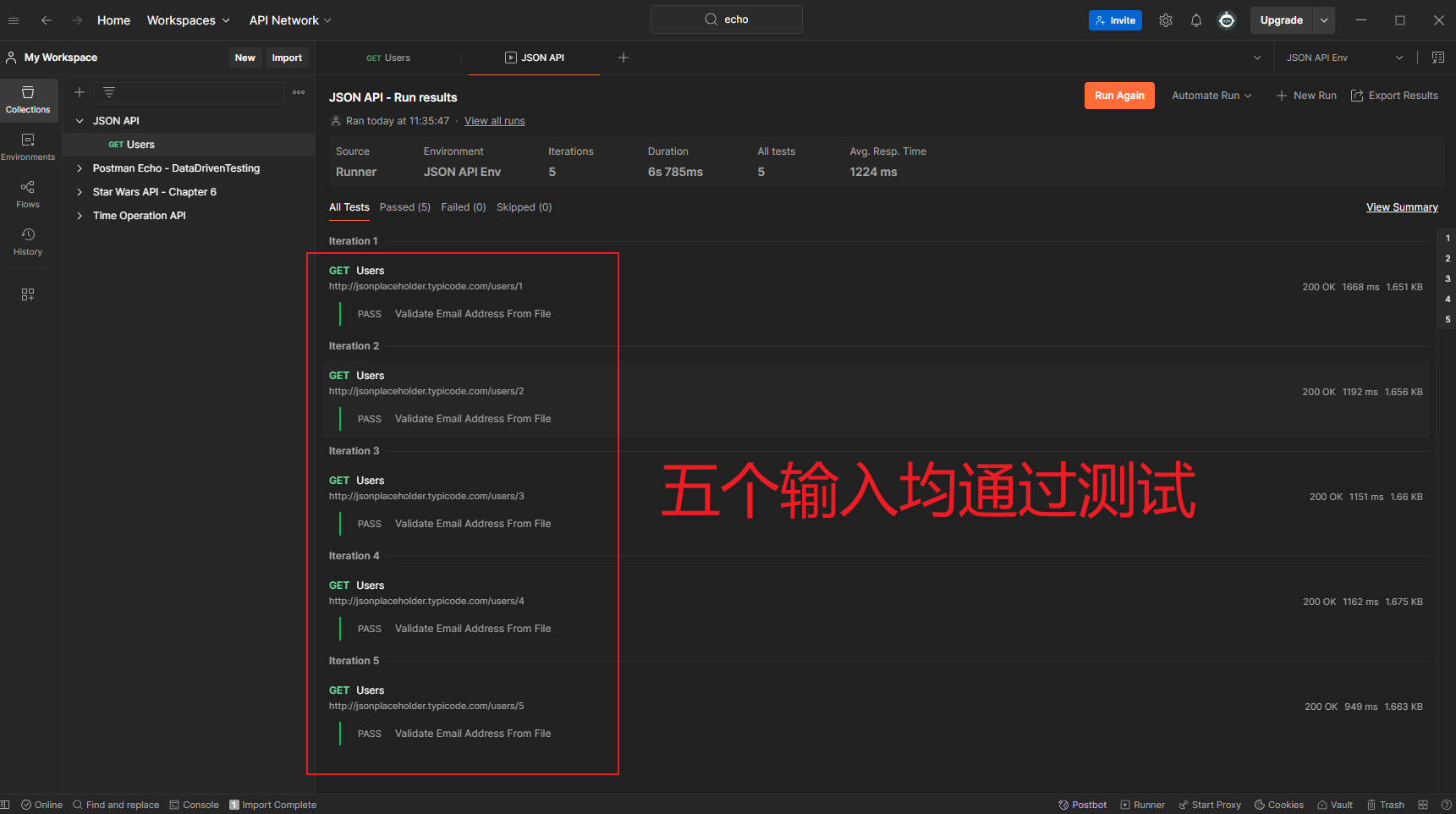The height and width of the screenshot is (814, 1456).
Task: Click the Home menu item
Action: tap(113, 20)
